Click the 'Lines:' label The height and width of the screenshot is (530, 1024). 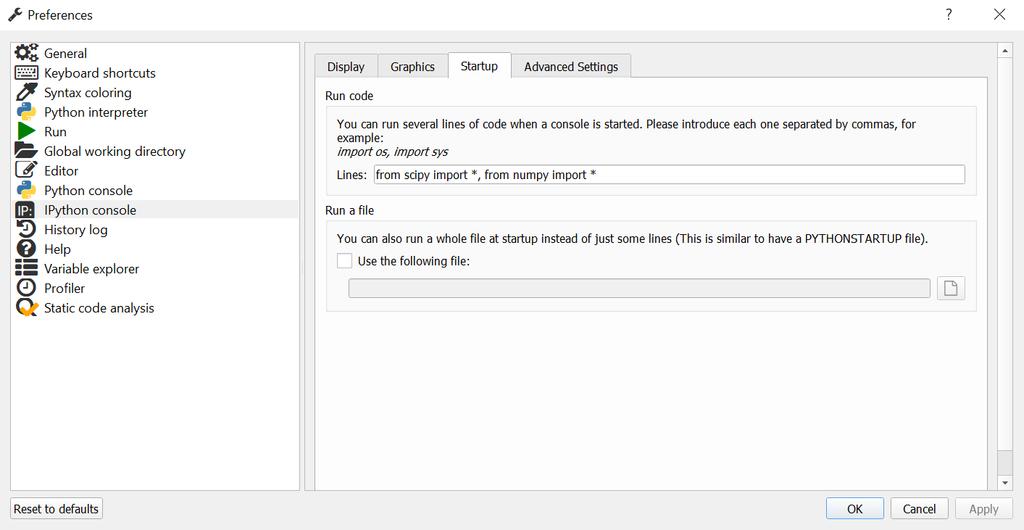tap(352, 175)
